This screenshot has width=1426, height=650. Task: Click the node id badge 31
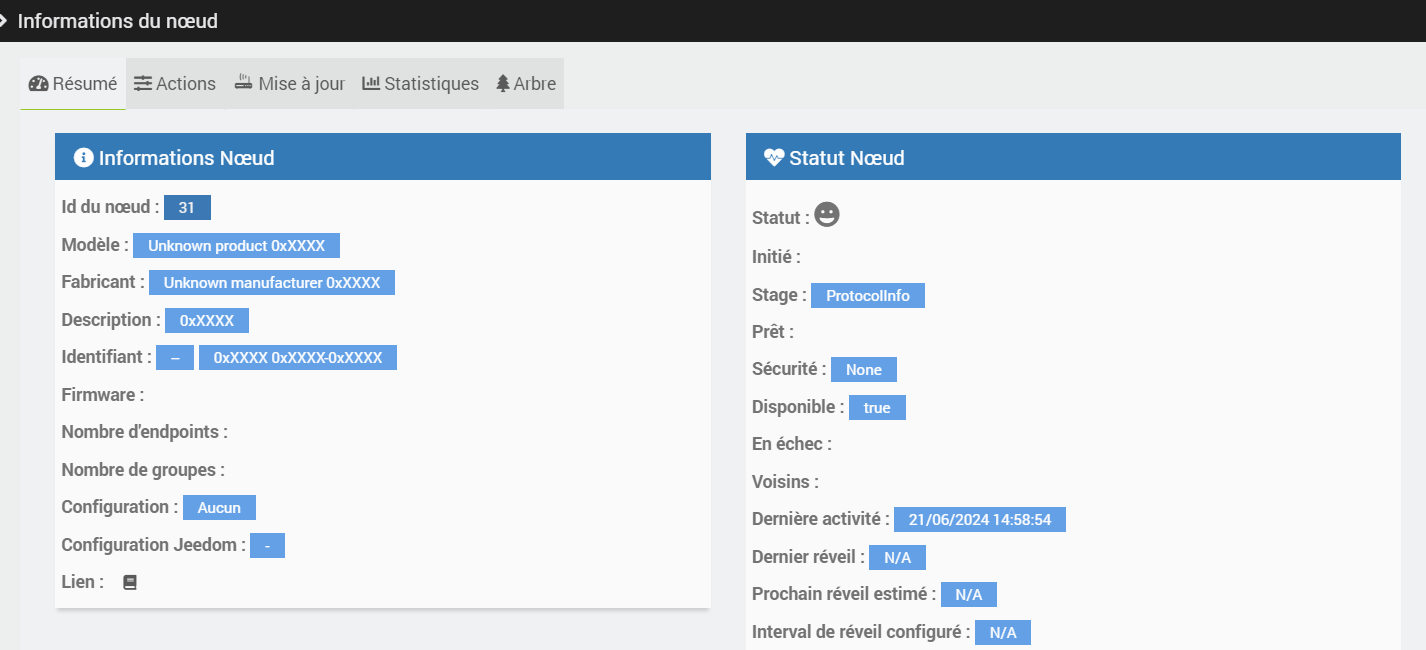(x=187, y=208)
